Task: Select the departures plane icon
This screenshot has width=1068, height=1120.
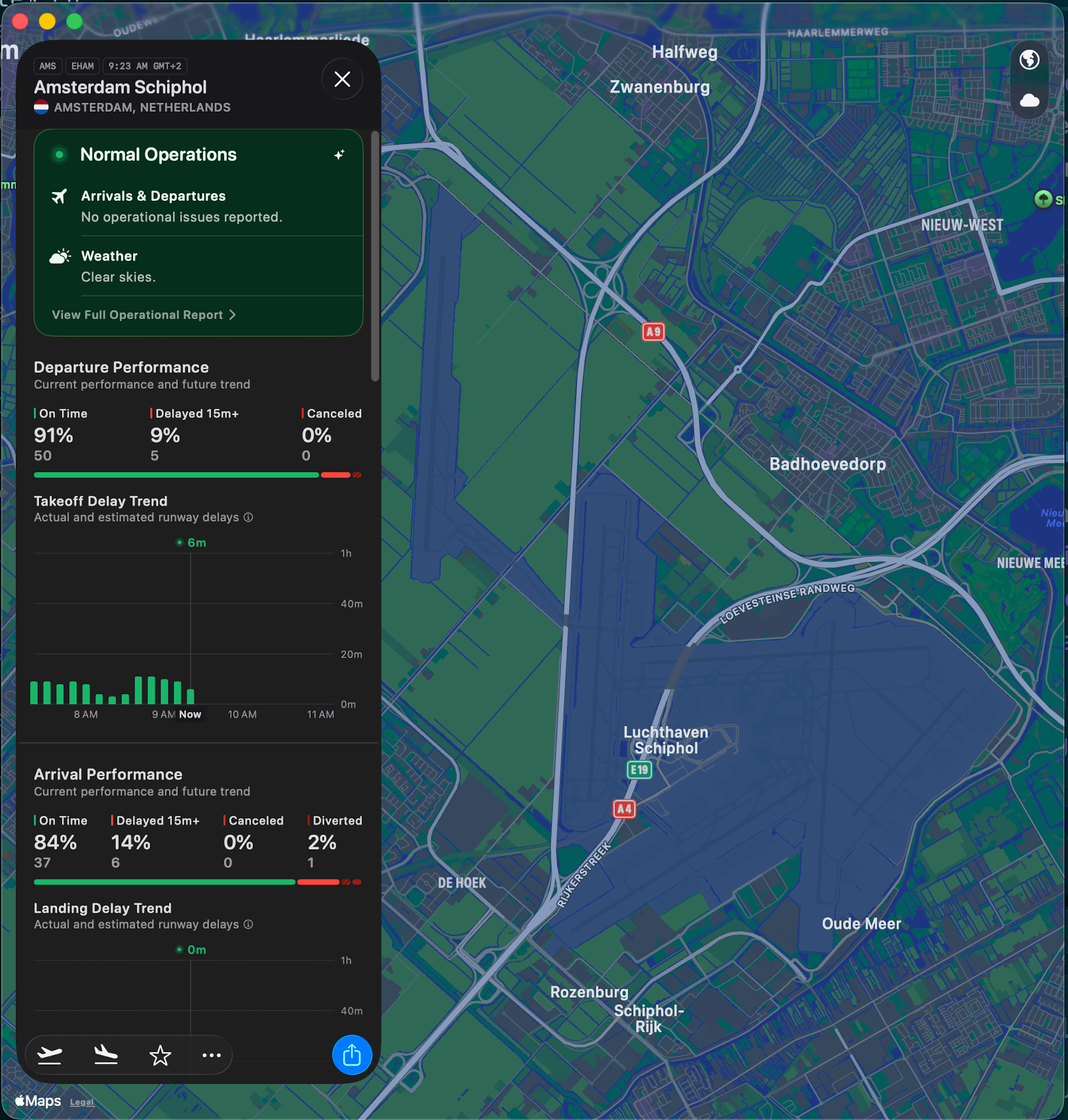Action: [50, 1055]
